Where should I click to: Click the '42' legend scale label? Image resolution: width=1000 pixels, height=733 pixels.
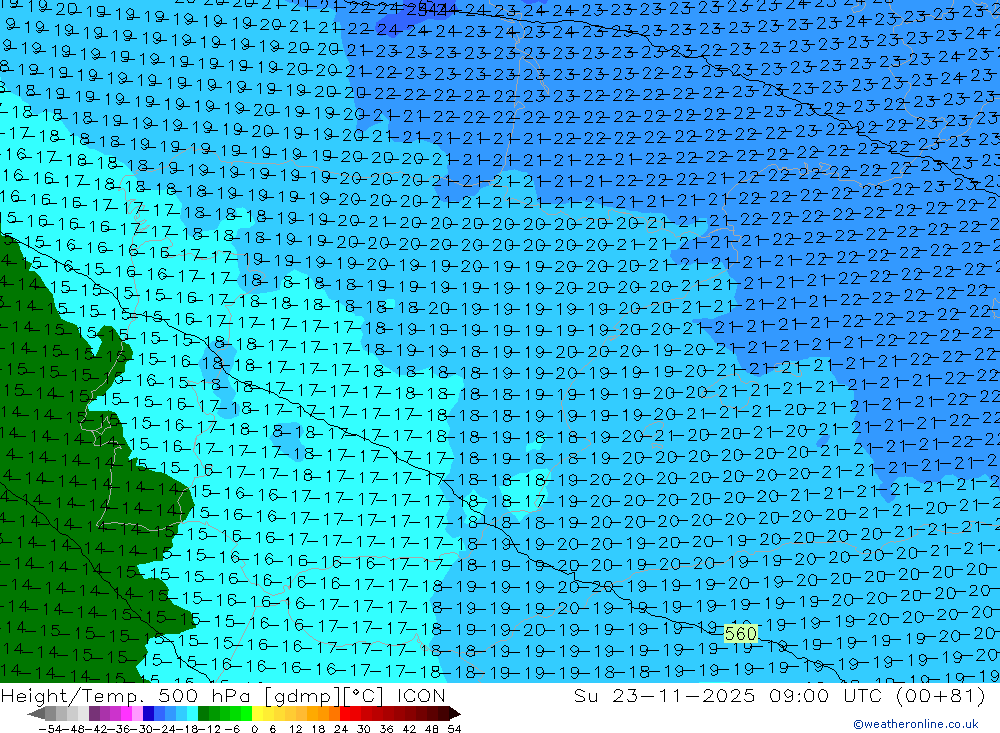[x=409, y=729]
